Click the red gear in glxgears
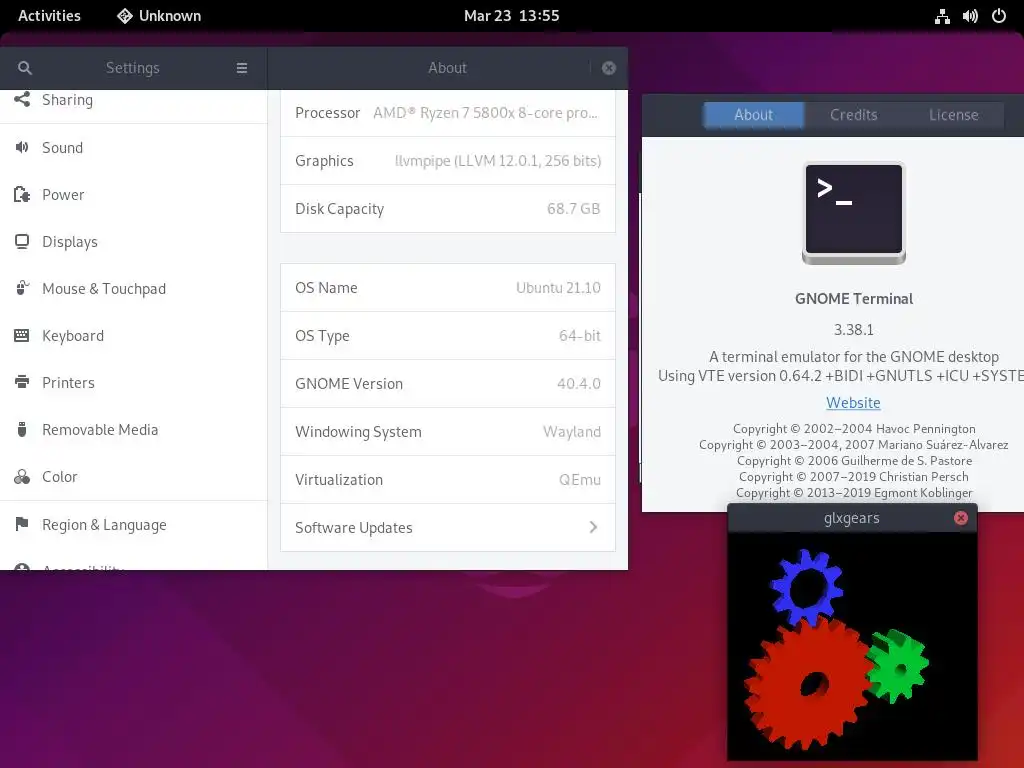The width and height of the screenshot is (1024, 768). (808, 684)
